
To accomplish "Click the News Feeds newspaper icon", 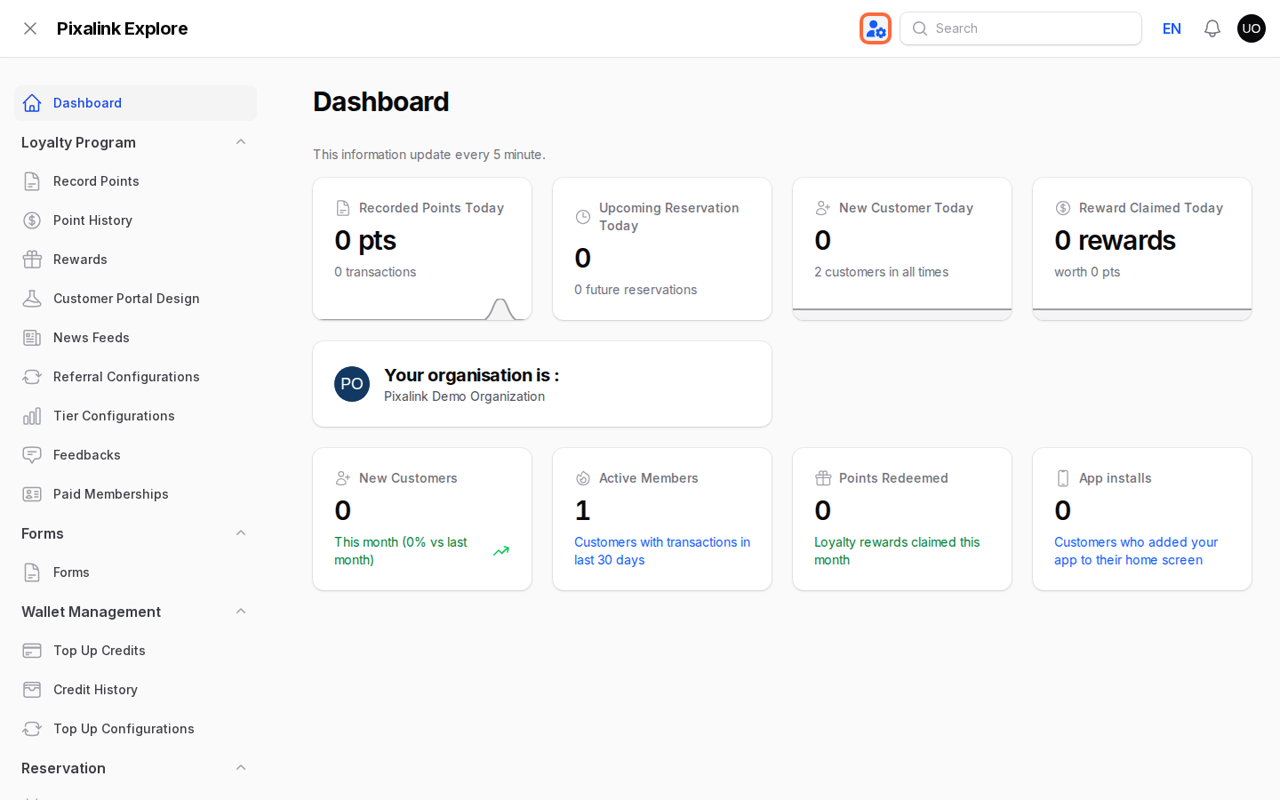I will point(32,337).
